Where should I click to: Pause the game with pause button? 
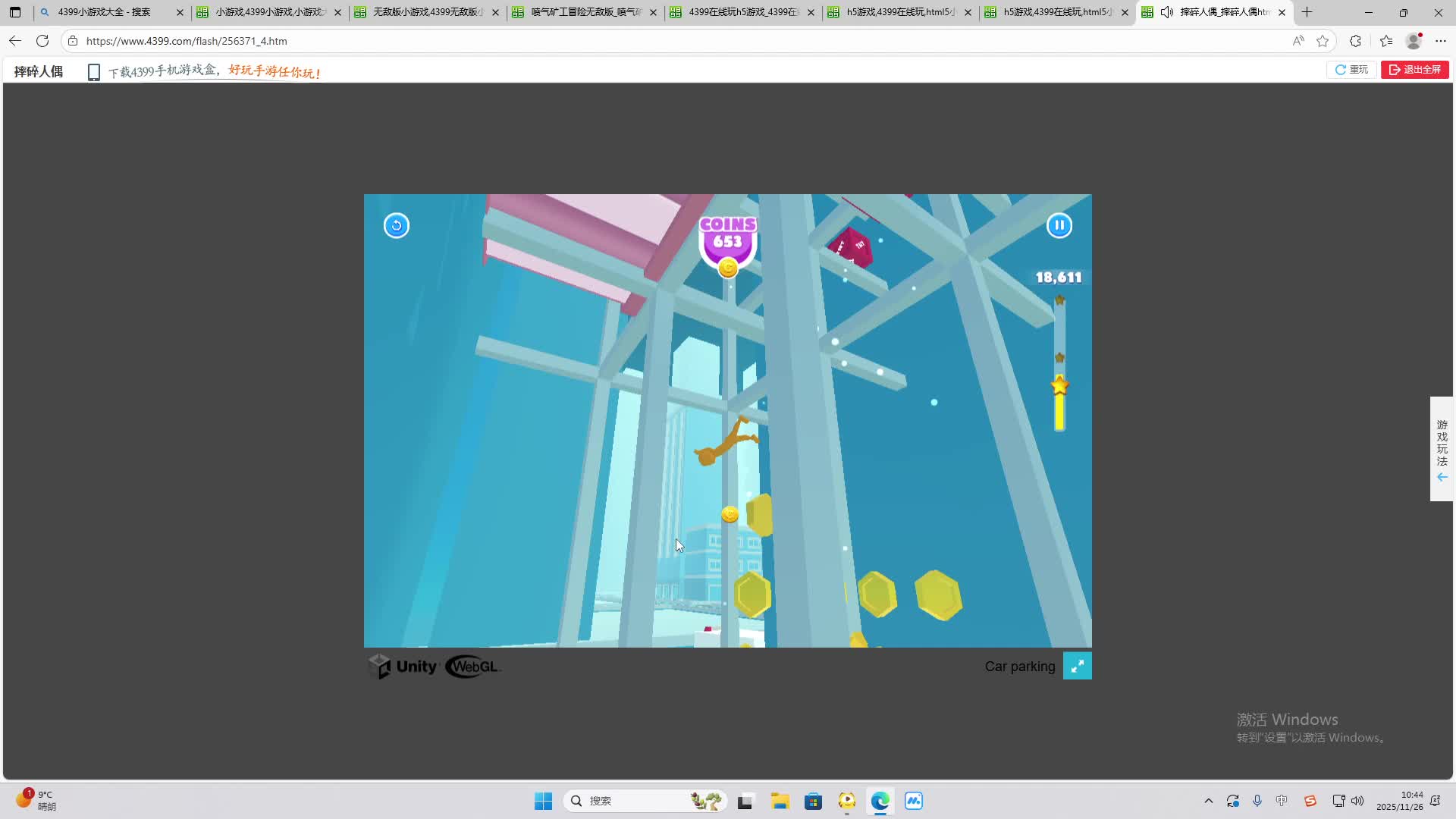[x=1059, y=225]
